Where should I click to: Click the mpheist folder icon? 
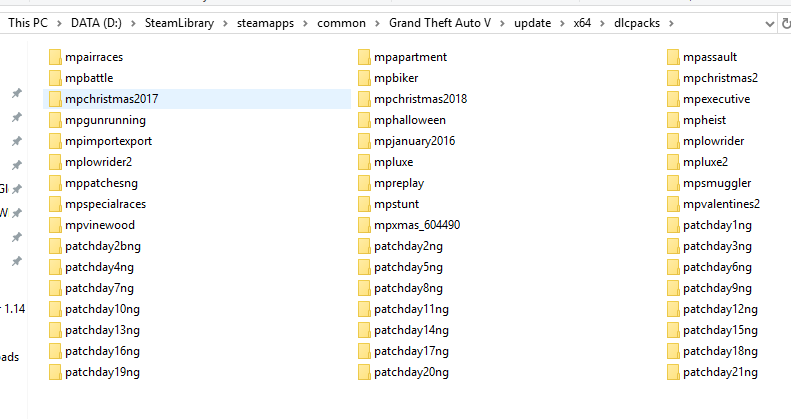pos(673,120)
